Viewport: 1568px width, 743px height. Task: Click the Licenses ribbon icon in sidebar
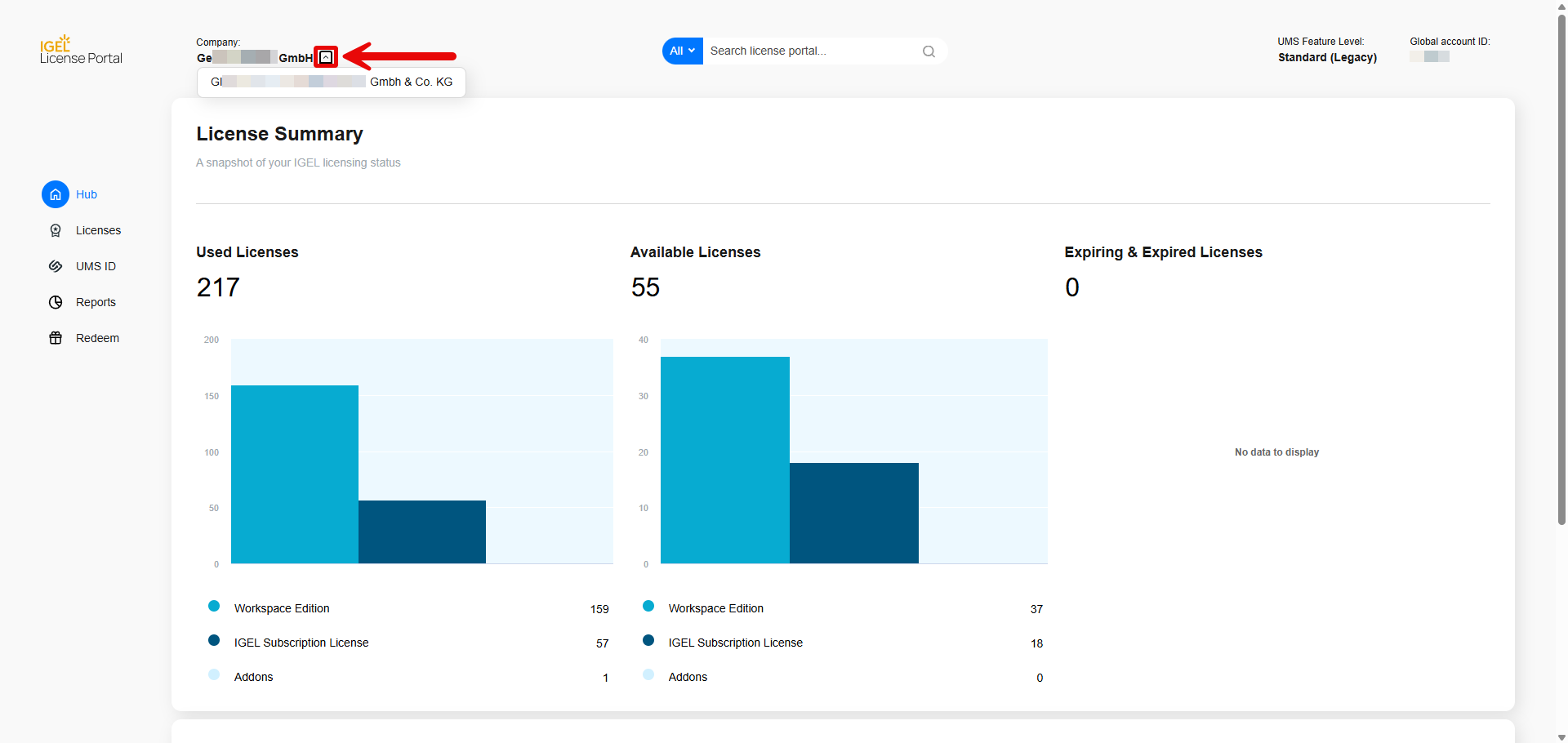point(56,230)
